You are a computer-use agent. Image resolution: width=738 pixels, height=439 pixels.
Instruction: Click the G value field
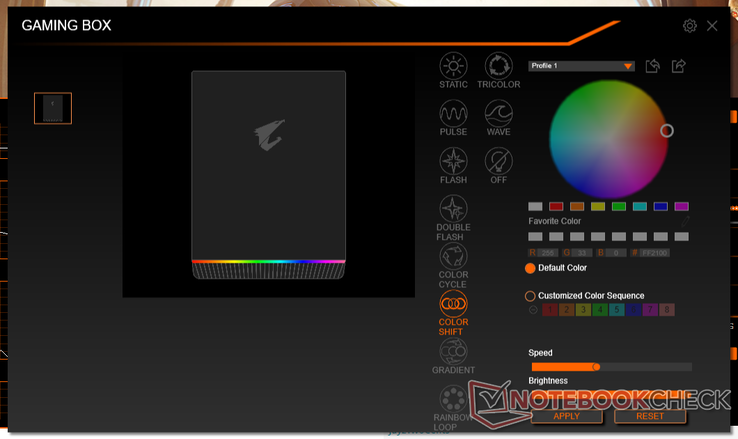(582, 253)
